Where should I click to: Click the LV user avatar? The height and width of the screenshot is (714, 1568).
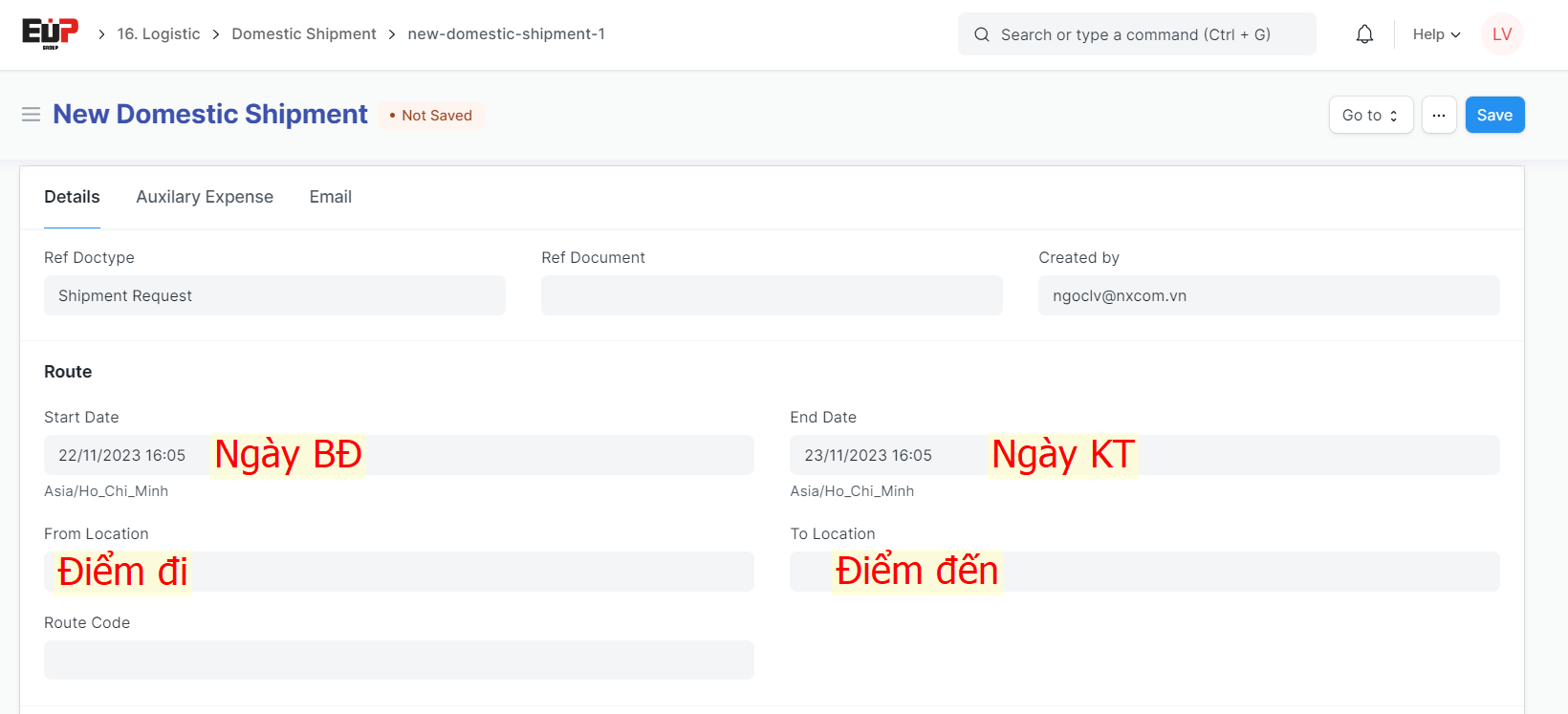pyautogui.click(x=1501, y=34)
